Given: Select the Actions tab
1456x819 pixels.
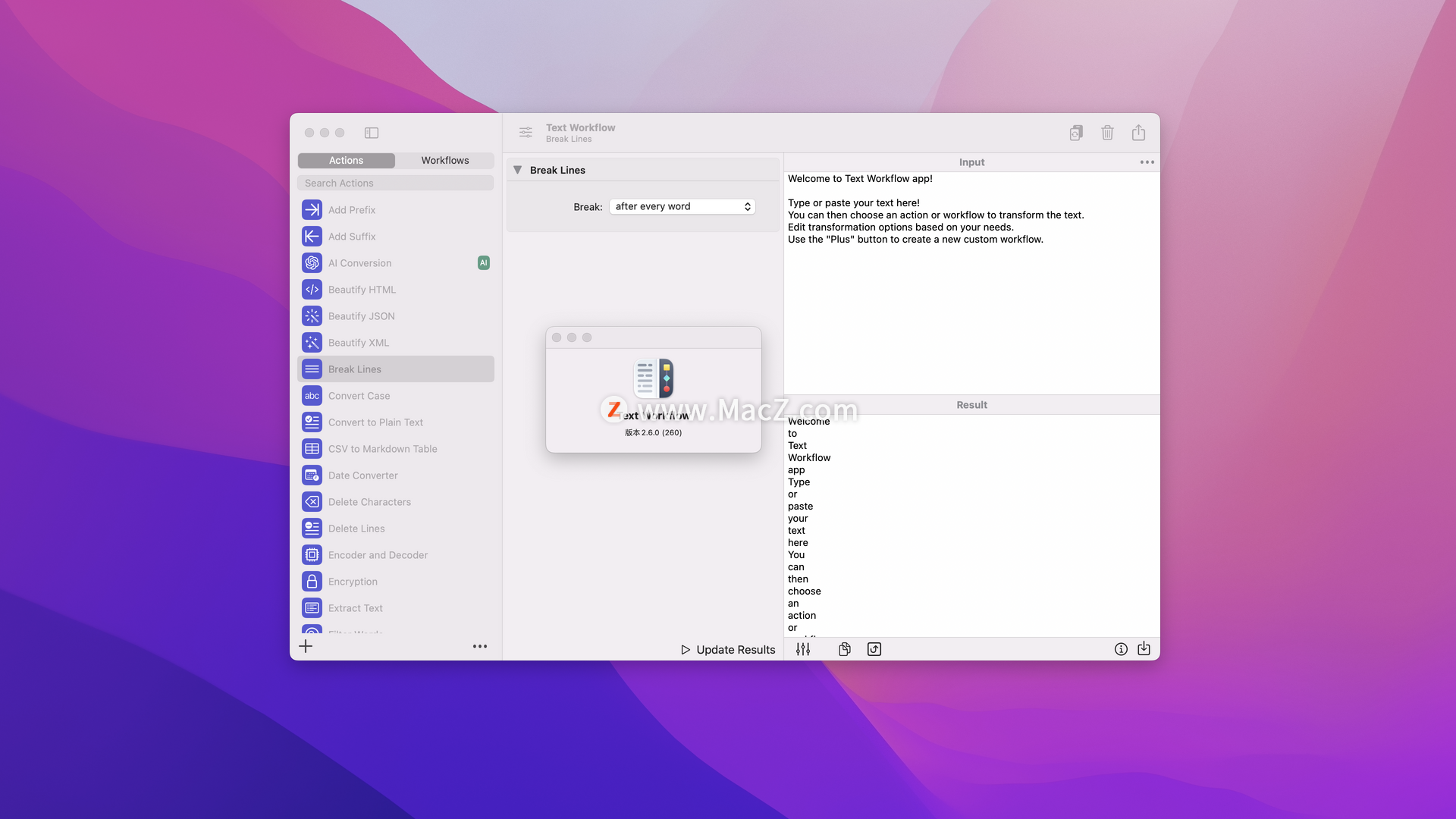Looking at the screenshot, I should (346, 161).
